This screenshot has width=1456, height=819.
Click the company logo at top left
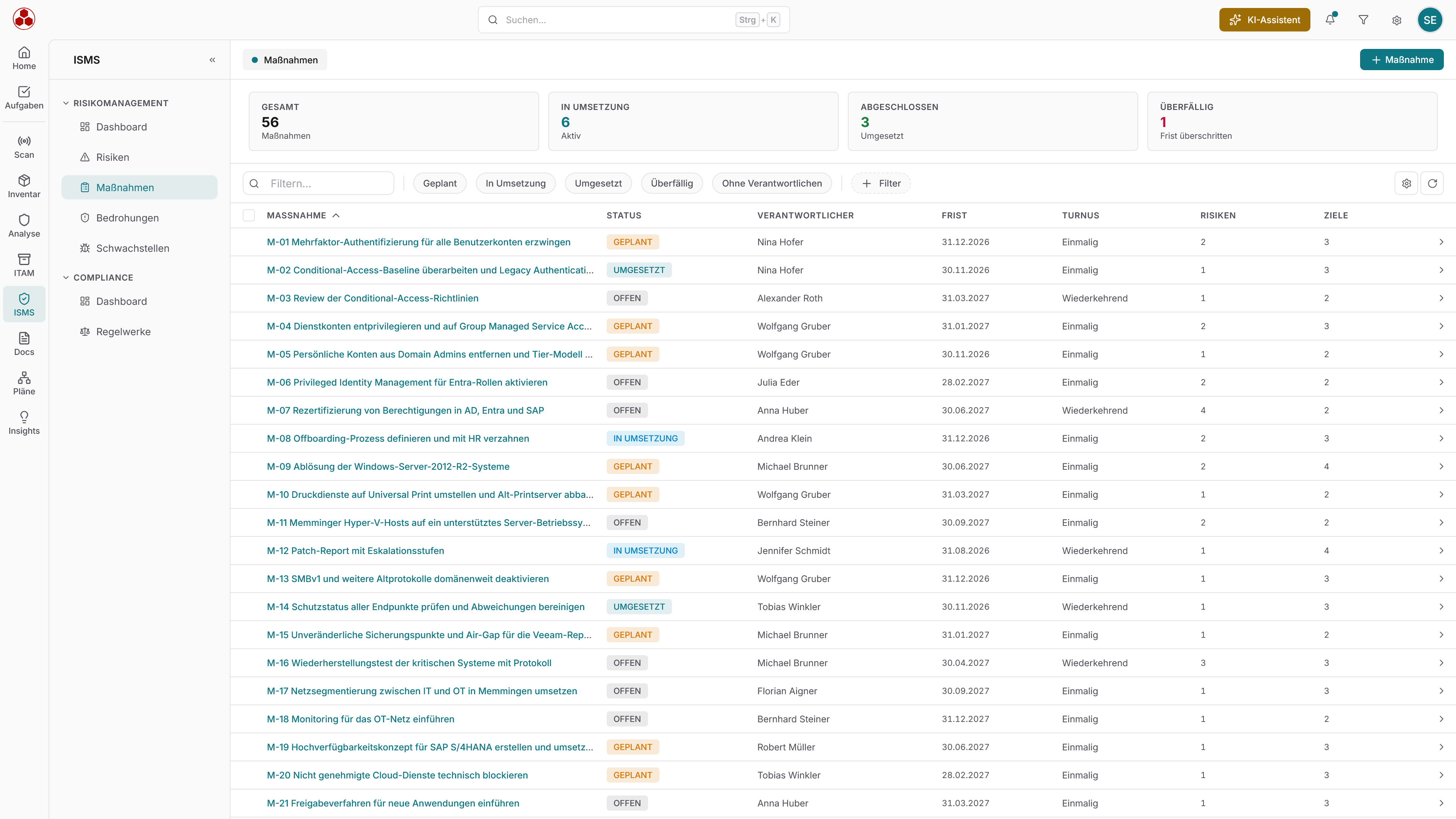[24, 19]
